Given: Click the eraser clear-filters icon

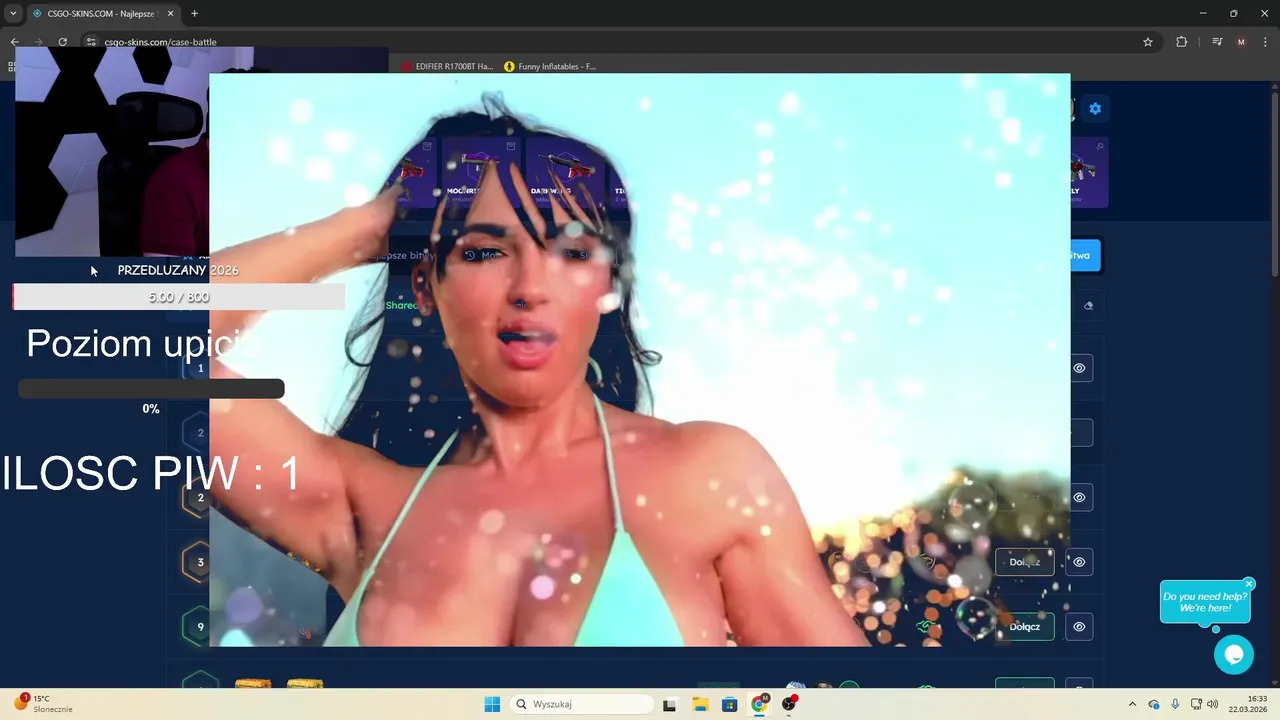Looking at the screenshot, I should (1089, 306).
